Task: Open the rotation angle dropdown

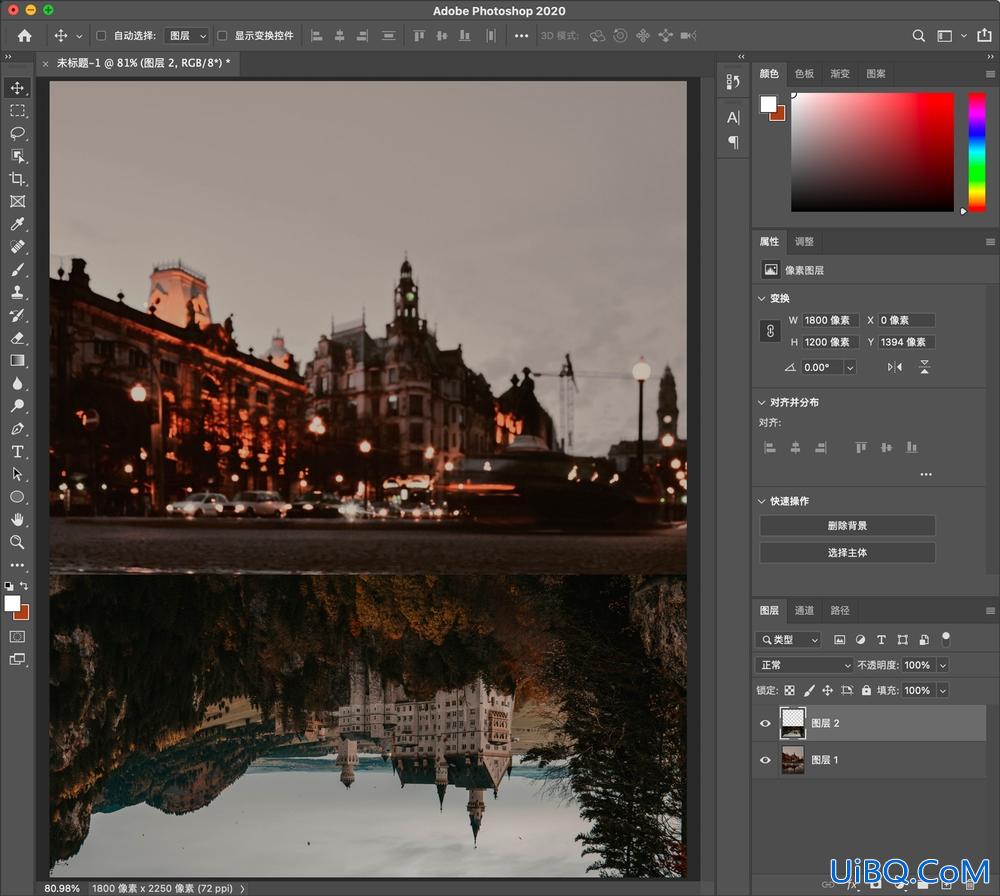Action: coord(850,367)
